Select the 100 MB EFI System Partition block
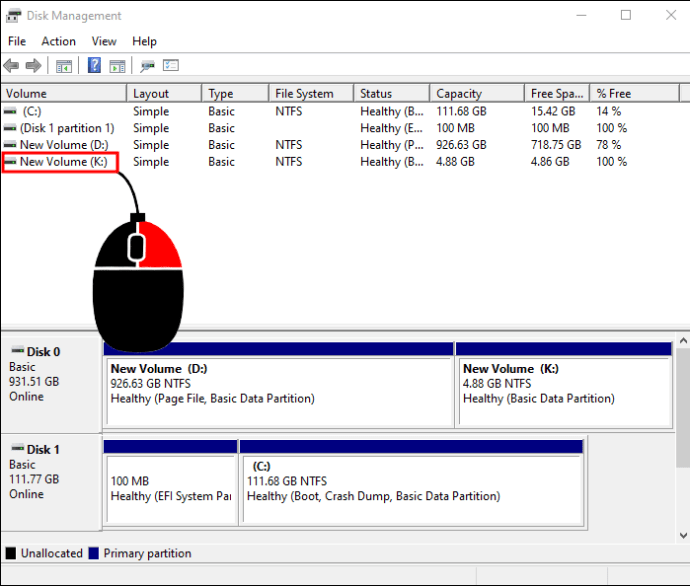The width and height of the screenshot is (690, 586). 170,488
